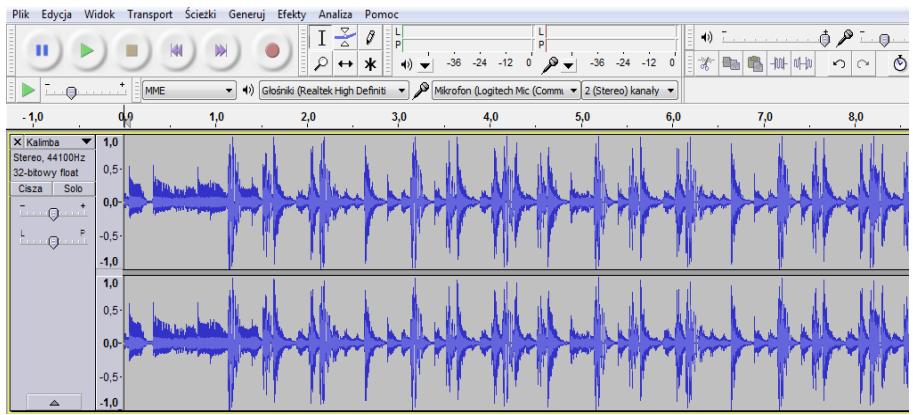Open the Ścieżki menu
913x415 pixels.
tap(200, 15)
